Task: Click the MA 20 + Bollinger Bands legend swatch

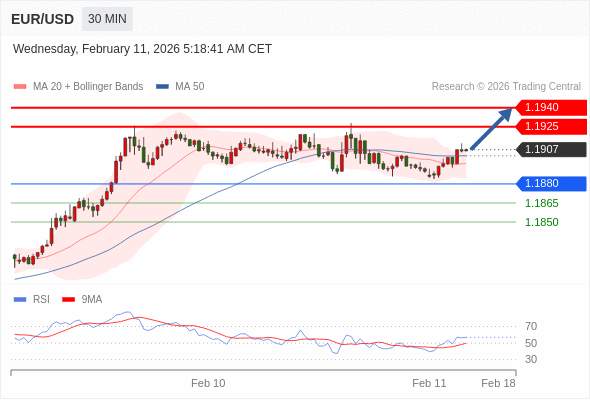Action: pyautogui.click(x=20, y=87)
